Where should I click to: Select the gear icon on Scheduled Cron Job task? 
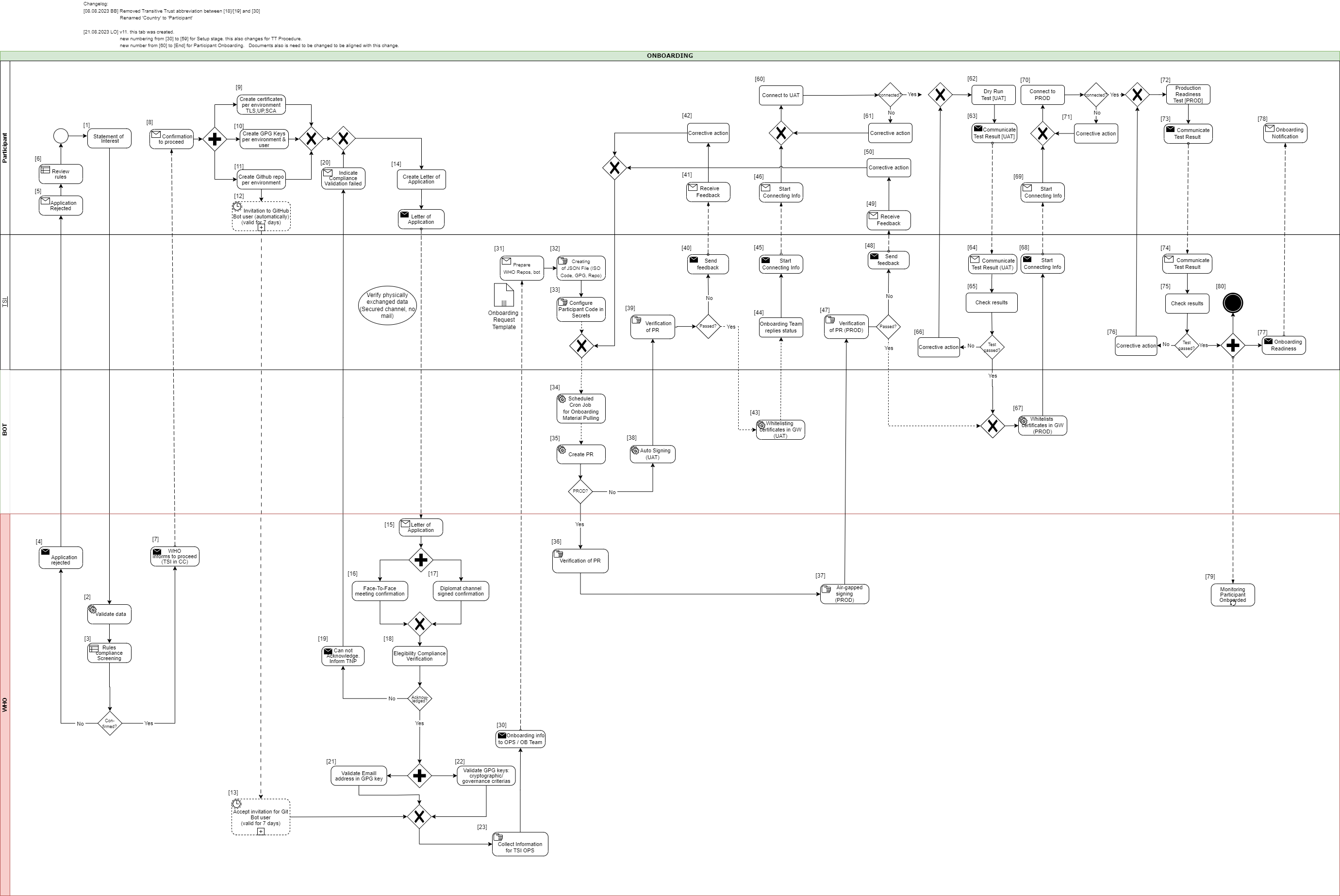[x=562, y=399]
